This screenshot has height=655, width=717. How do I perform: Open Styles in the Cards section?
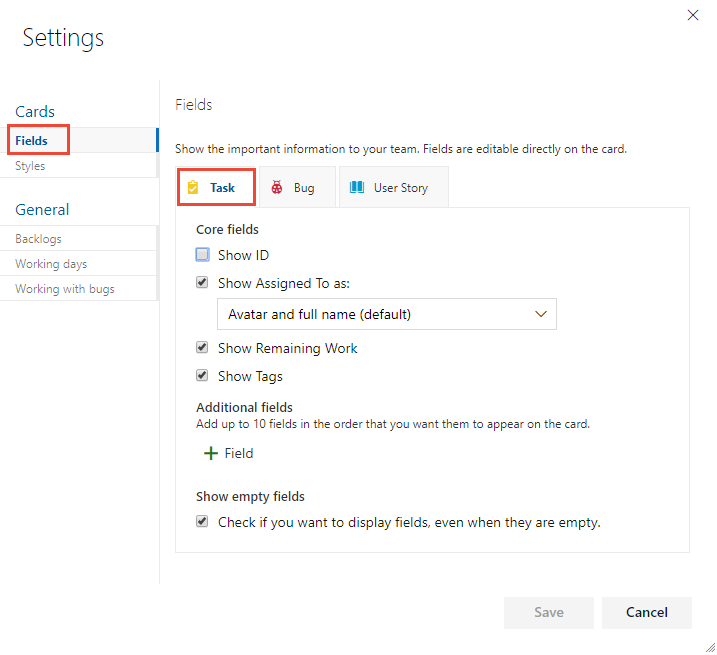[x=79, y=166]
